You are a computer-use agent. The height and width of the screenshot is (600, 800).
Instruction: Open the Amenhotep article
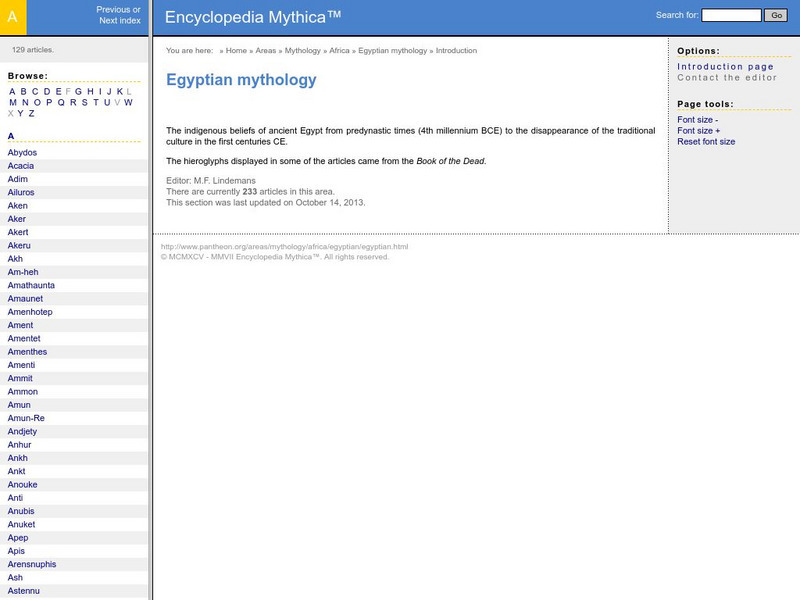click(30, 312)
